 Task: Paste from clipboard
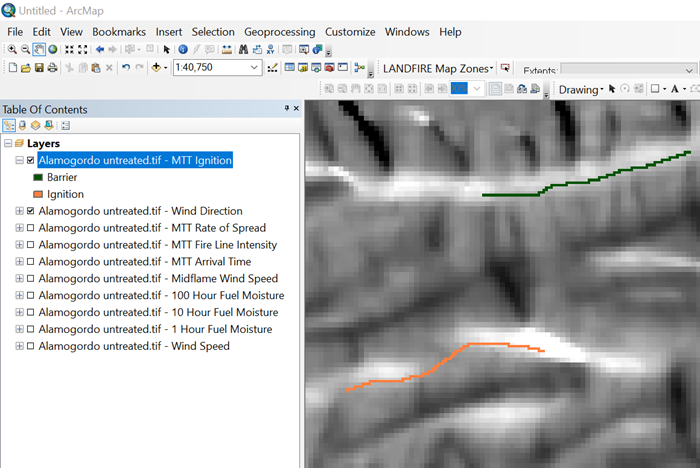(x=96, y=68)
